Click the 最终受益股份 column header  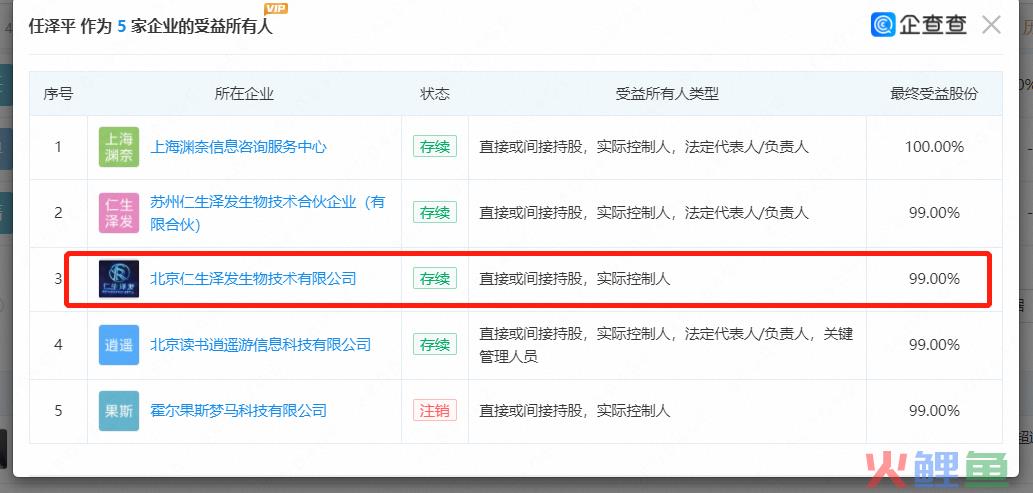tap(934, 94)
